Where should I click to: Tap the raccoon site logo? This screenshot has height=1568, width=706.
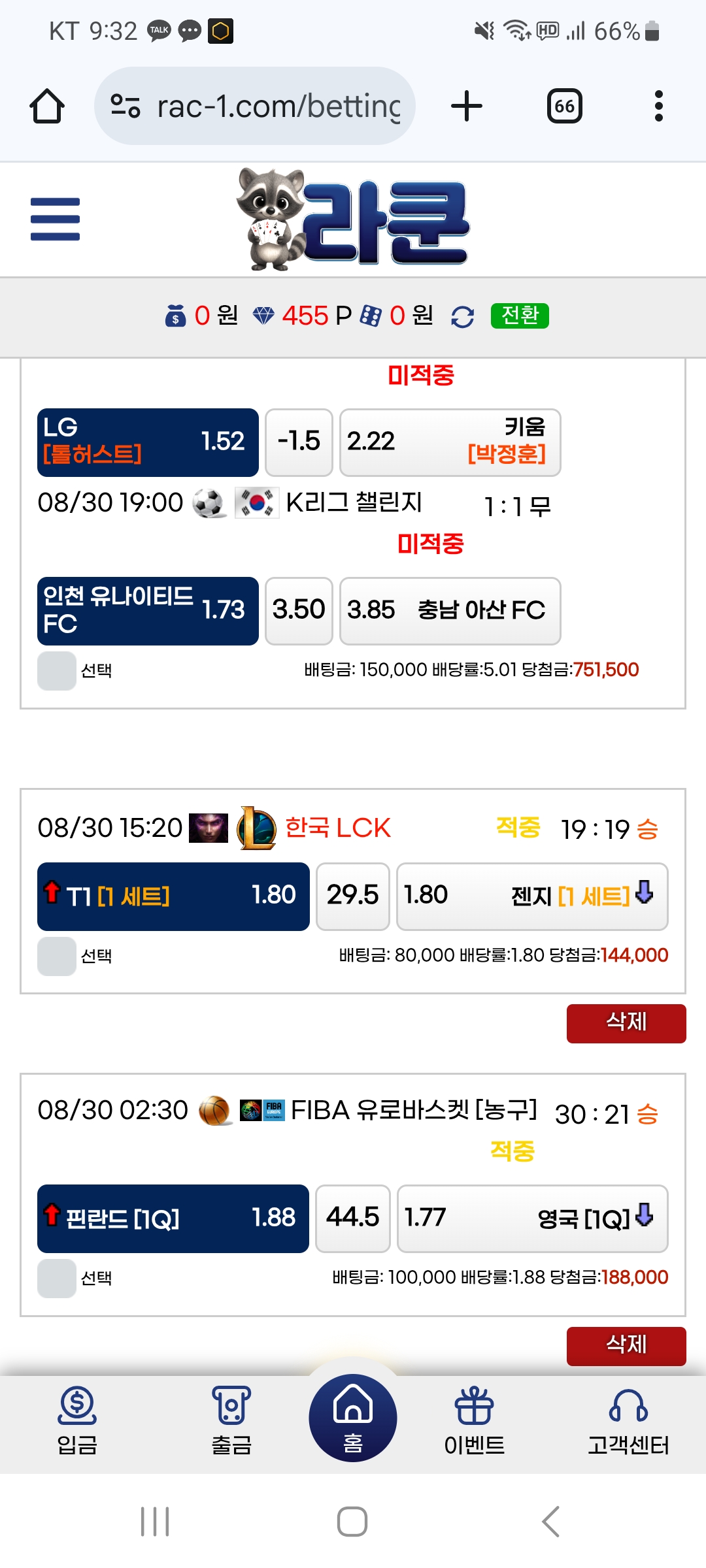pyautogui.click(x=353, y=219)
